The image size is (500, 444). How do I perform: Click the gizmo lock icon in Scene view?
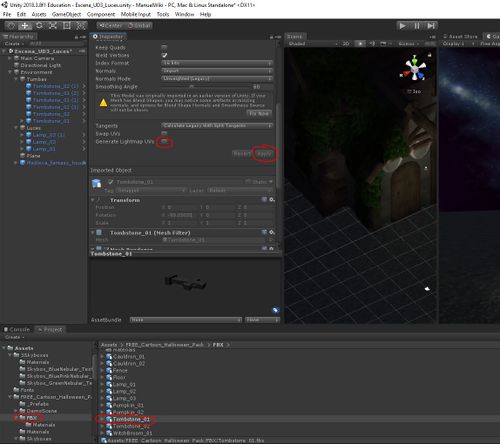[x=430, y=55]
